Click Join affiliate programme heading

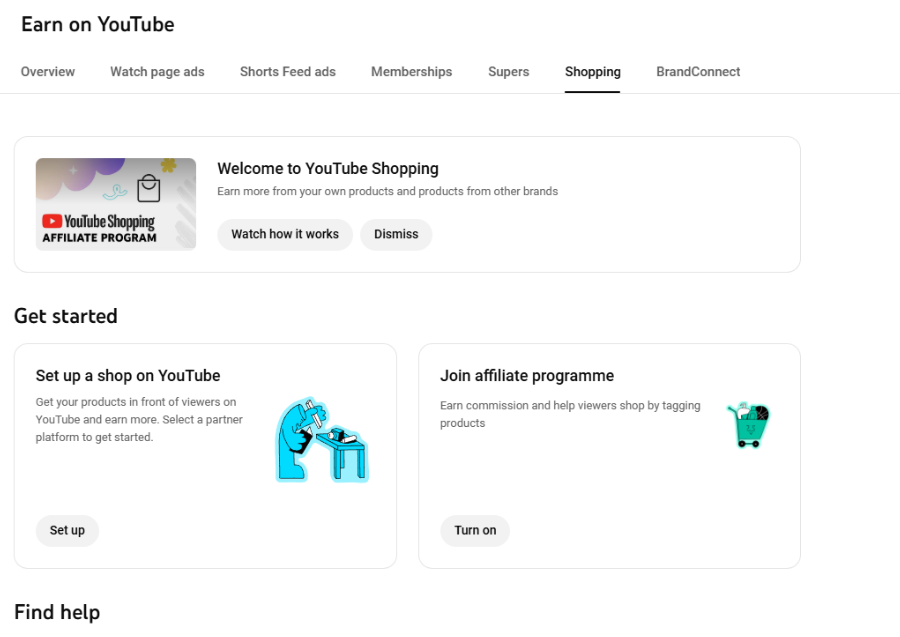click(x=527, y=375)
